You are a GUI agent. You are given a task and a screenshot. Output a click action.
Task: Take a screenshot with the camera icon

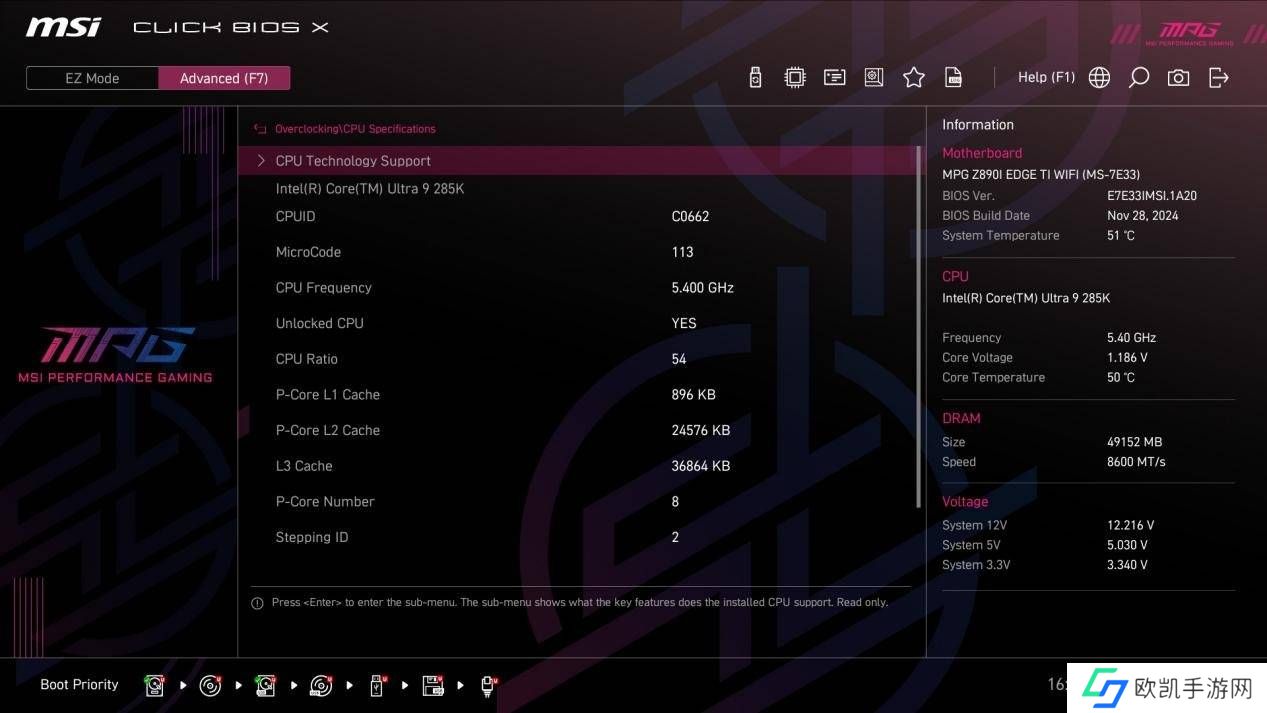(x=1179, y=78)
